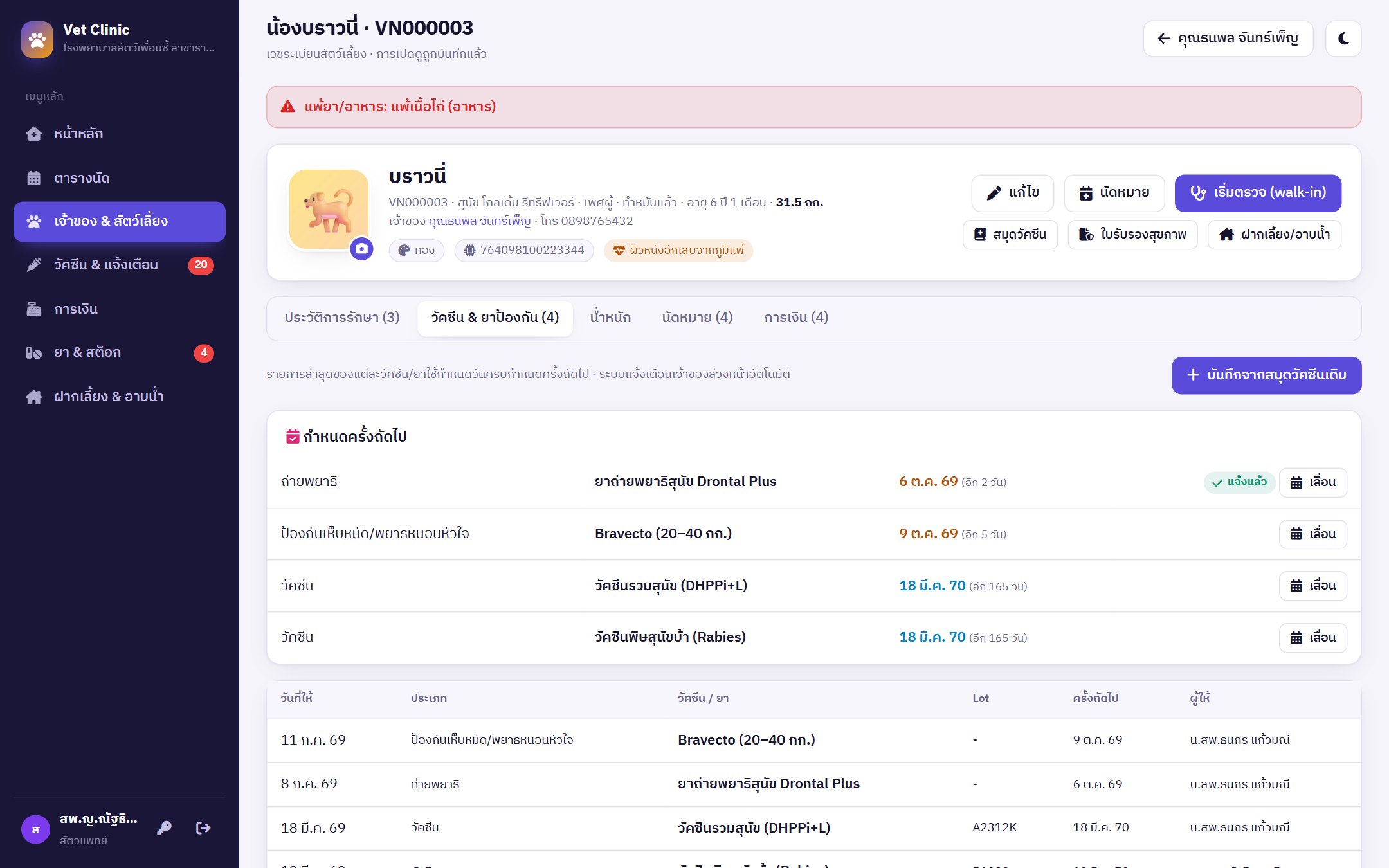Reschedule Drontal Plus with เลื่อน button
Screen dimensions: 1389x868
point(1312,482)
